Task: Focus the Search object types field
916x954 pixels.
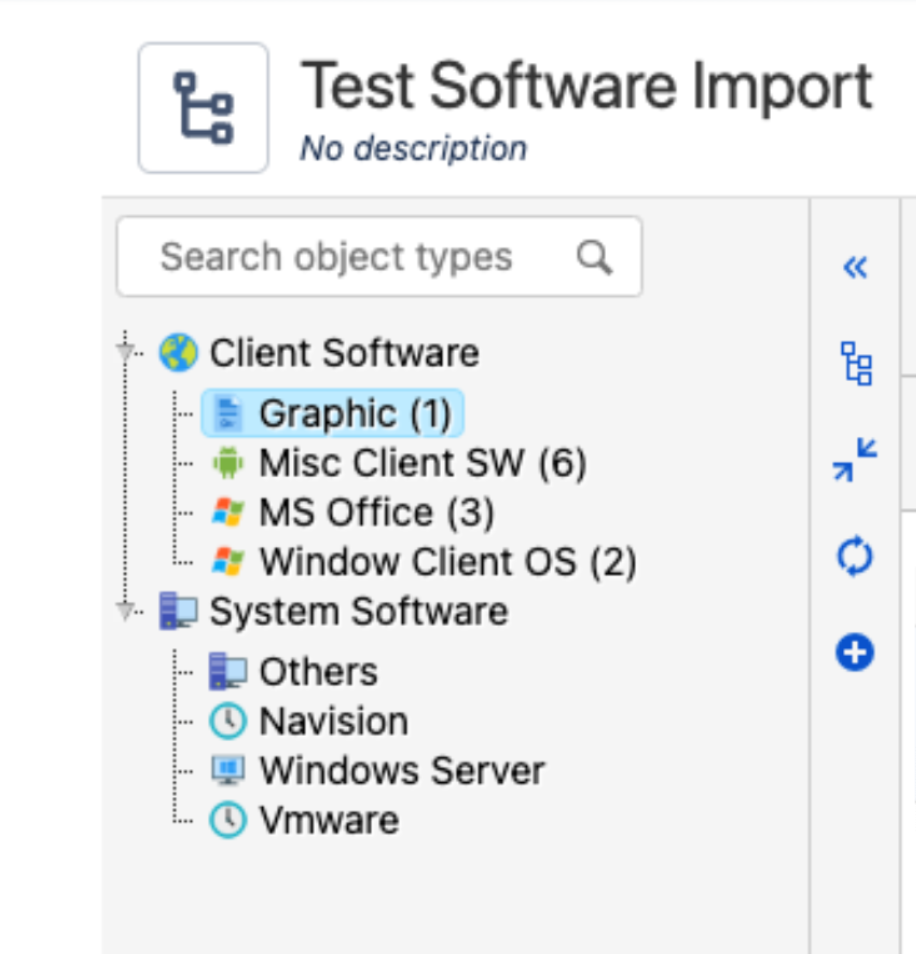Action: pyautogui.click(x=379, y=256)
